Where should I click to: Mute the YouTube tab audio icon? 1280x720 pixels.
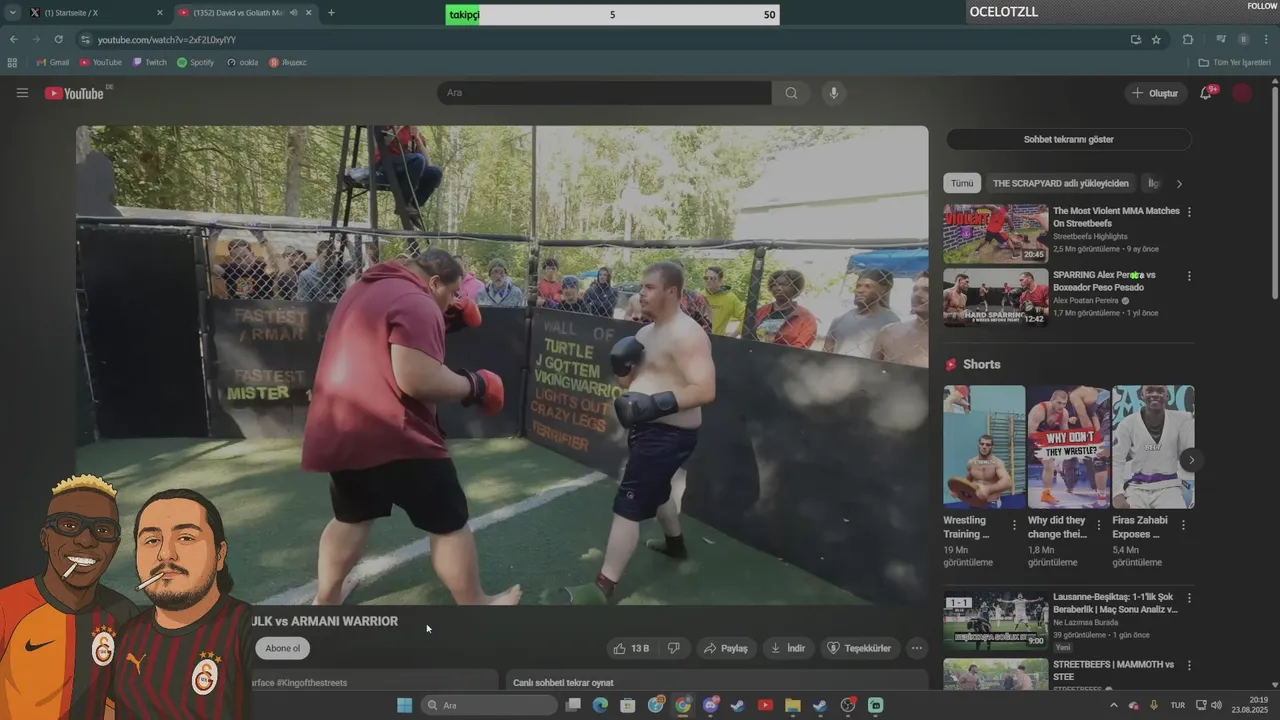pos(293,13)
